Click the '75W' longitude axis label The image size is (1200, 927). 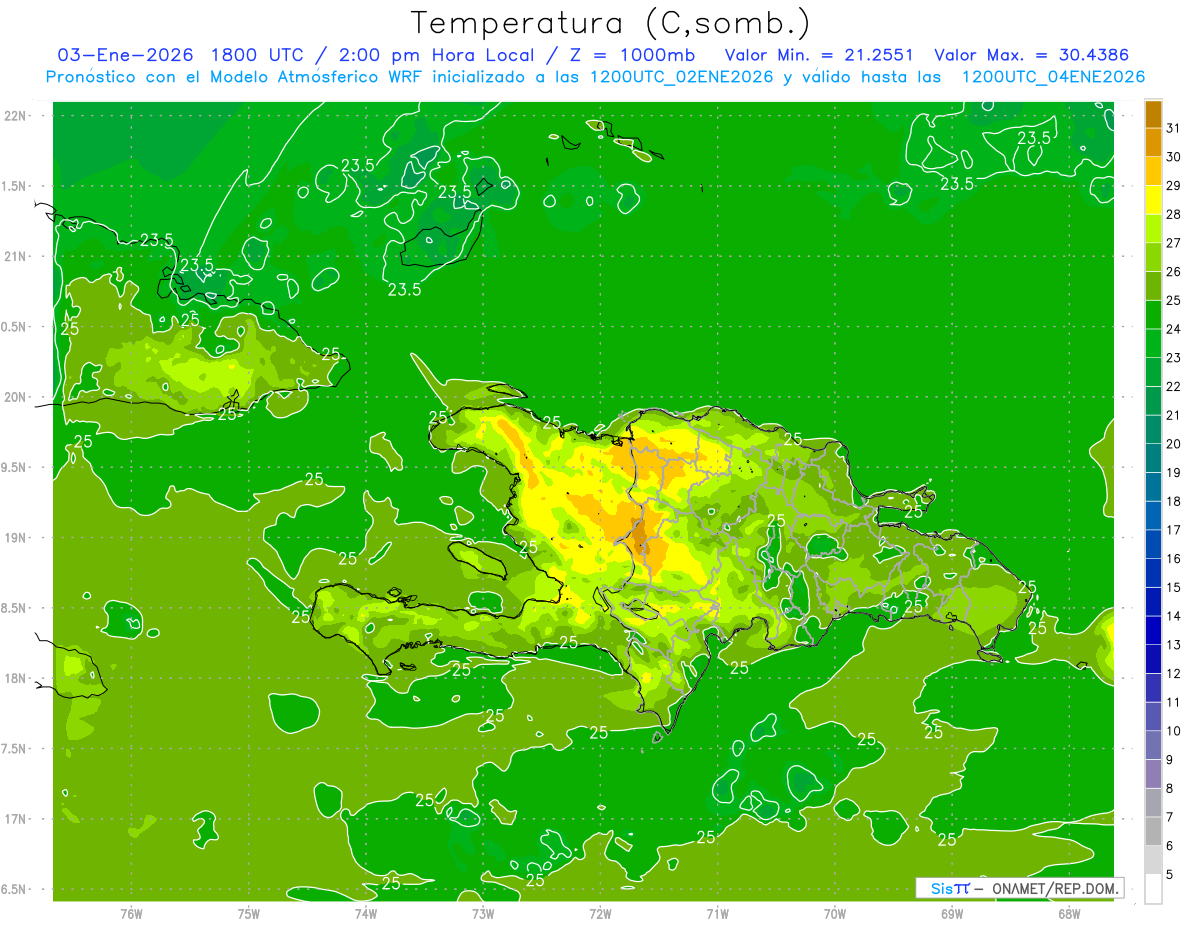248,913
